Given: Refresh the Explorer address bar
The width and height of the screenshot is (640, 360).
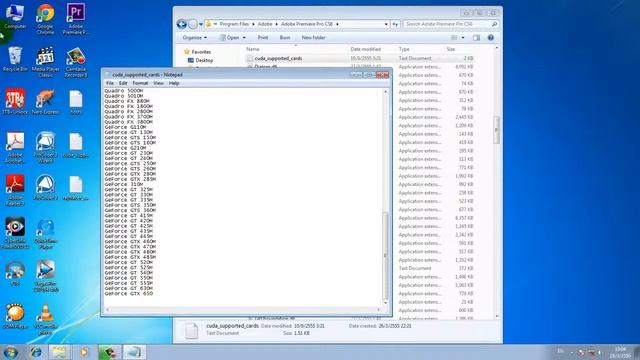Looking at the screenshot, I should click(x=395, y=24).
